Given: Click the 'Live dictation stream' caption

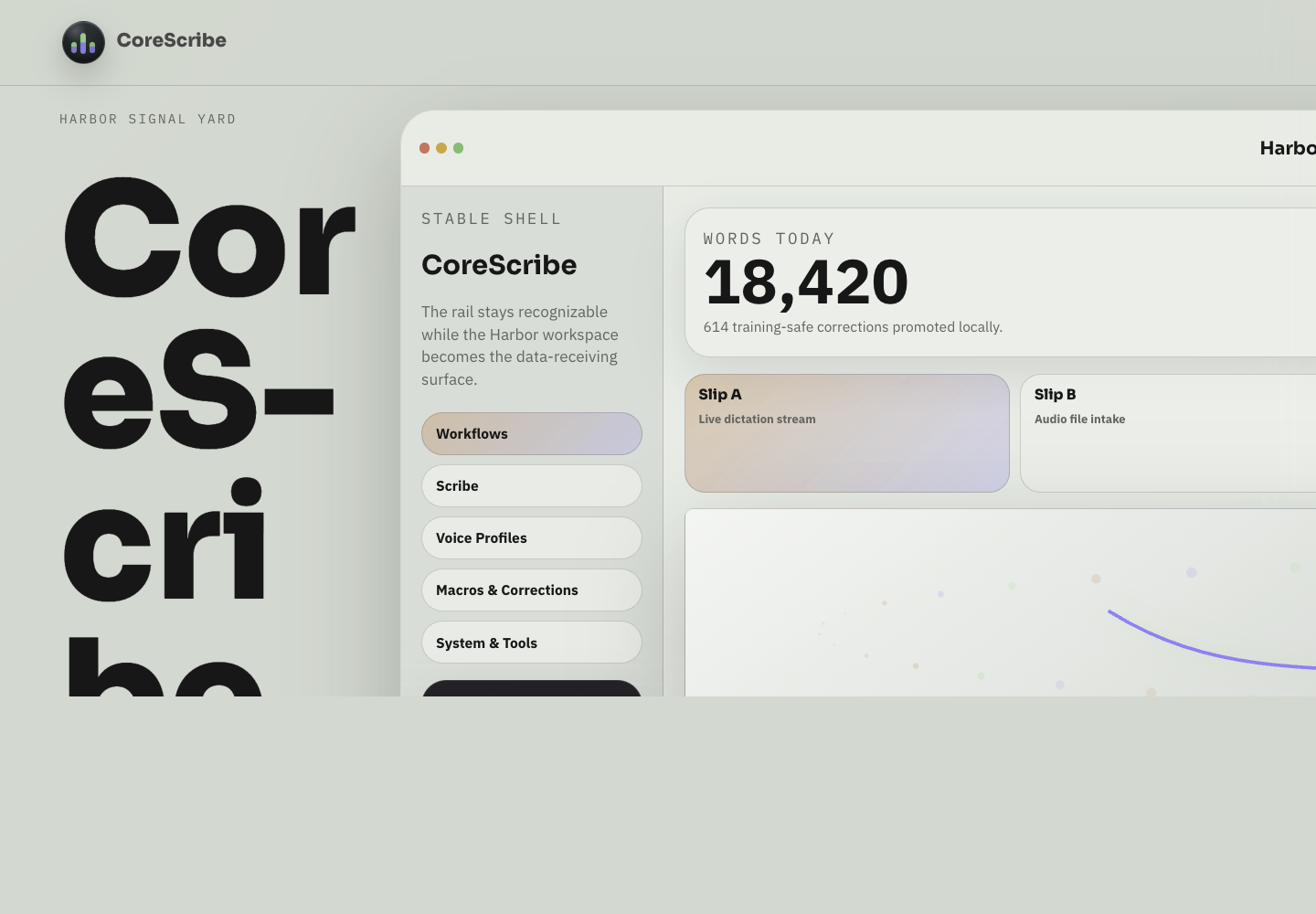Looking at the screenshot, I should [757, 420].
